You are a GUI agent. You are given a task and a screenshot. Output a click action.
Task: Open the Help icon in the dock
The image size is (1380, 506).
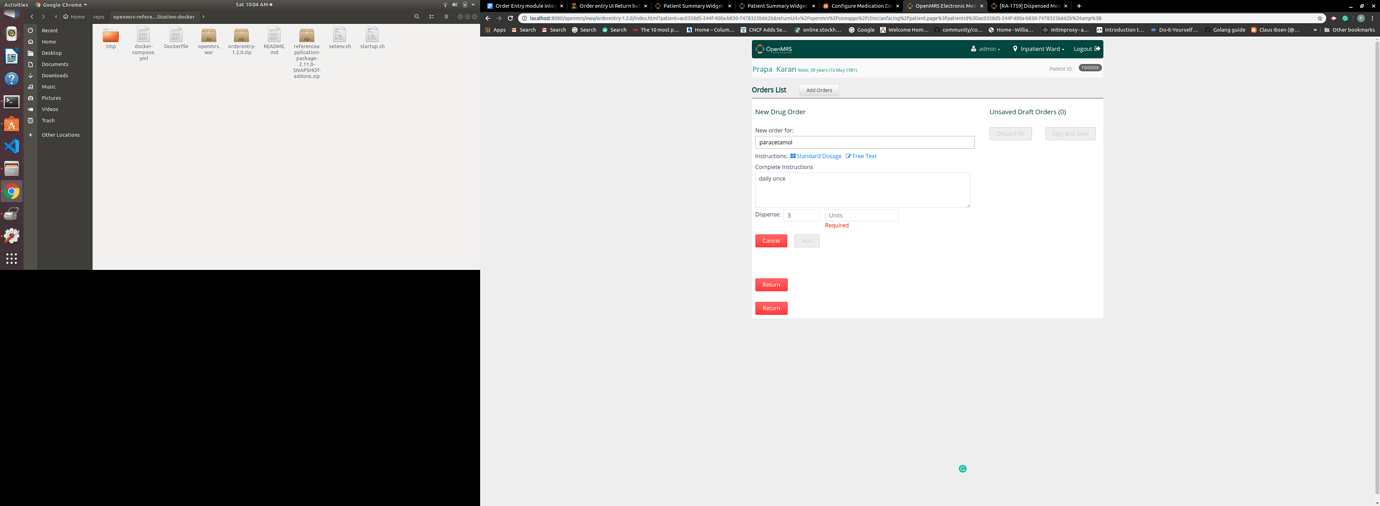(11, 78)
